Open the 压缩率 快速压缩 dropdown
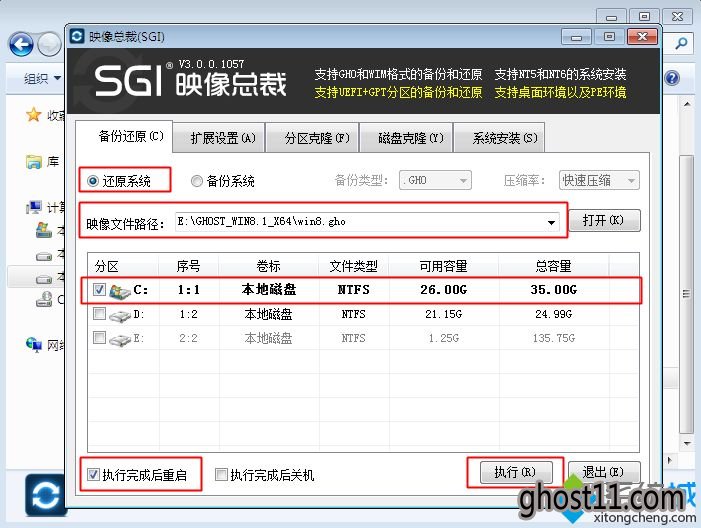This screenshot has height=528, width=701. point(599,180)
